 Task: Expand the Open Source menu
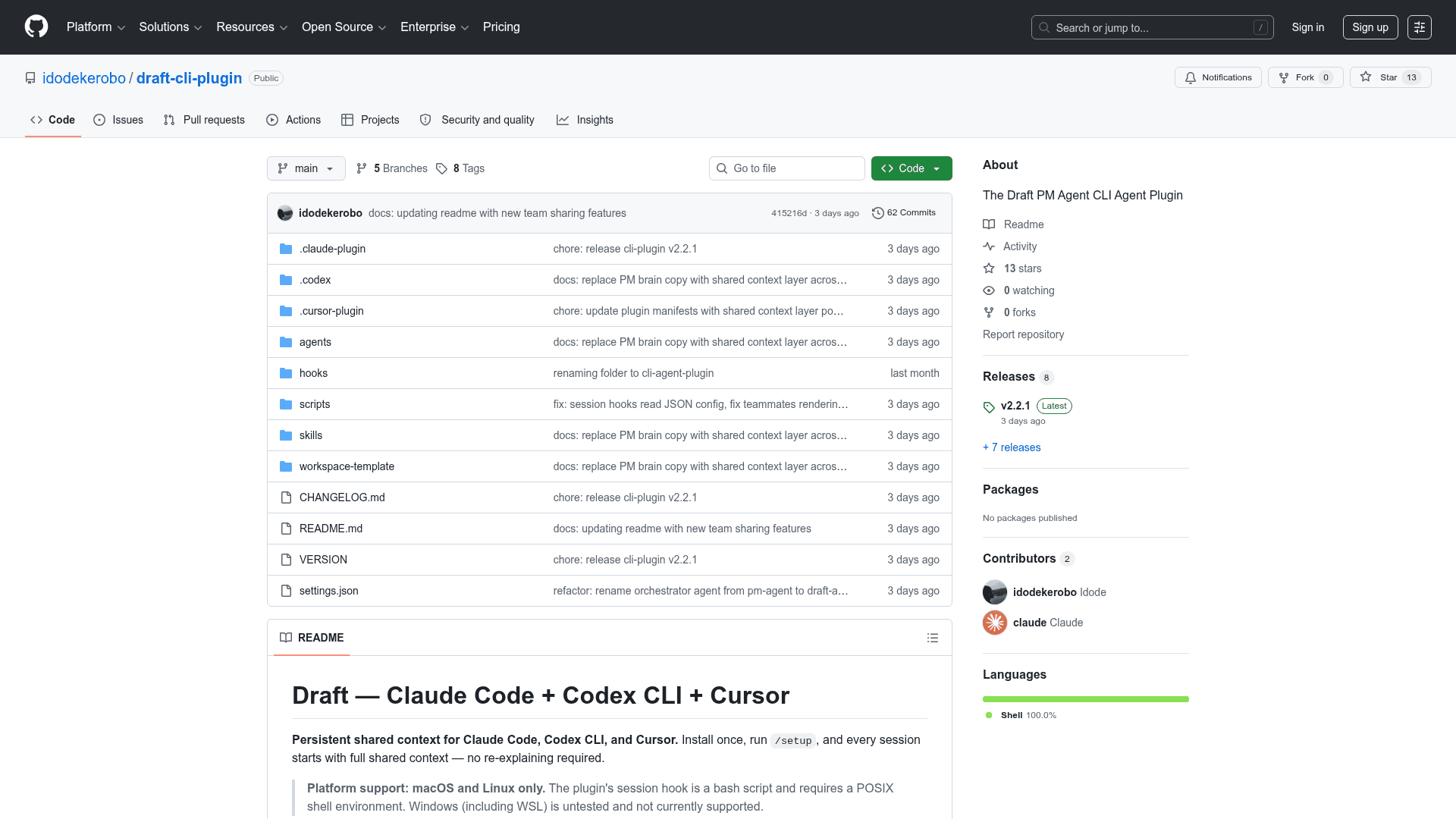tap(344, 27)
